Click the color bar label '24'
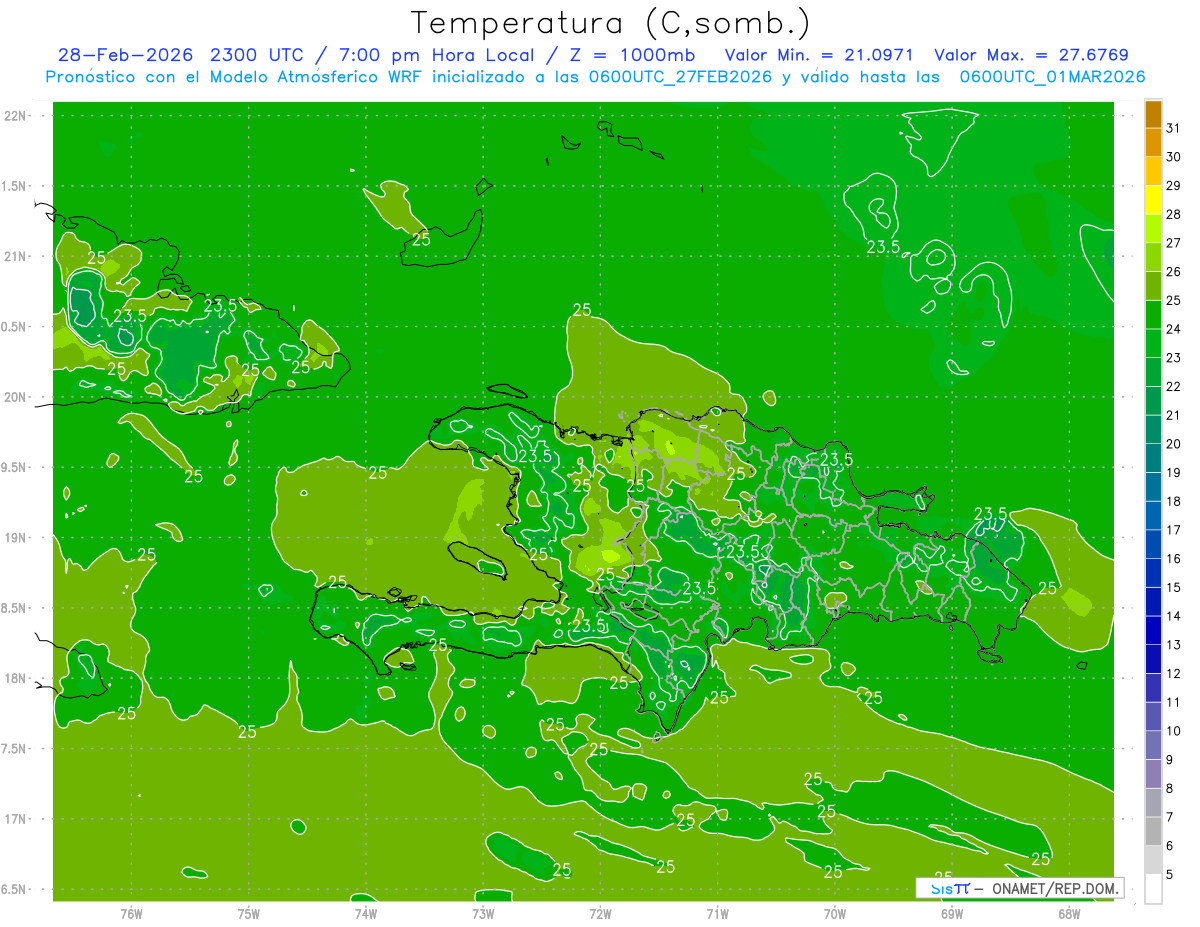The image size is (1200, 927). point(1173,329)
